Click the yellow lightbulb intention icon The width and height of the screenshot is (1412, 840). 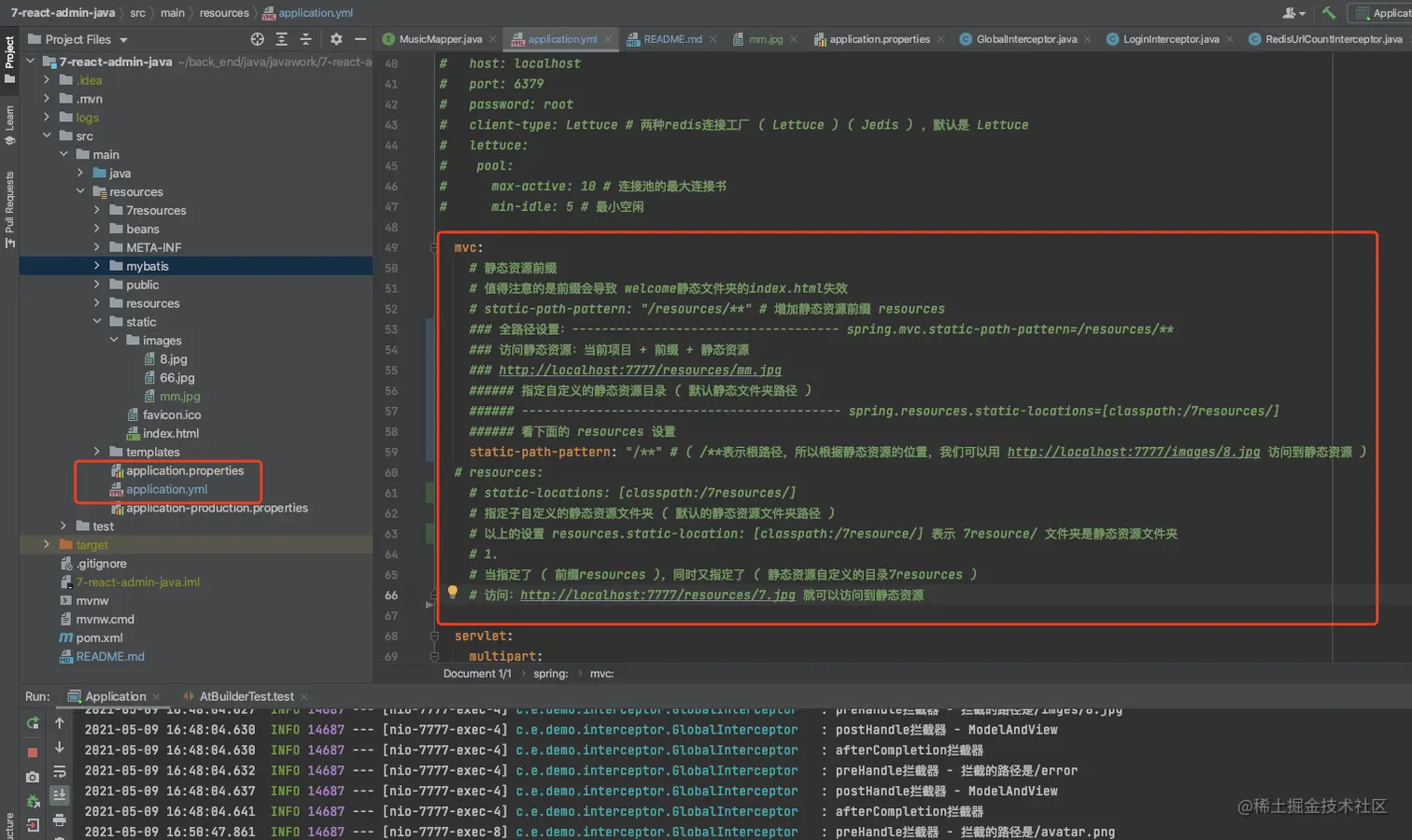tap(453, 592)
